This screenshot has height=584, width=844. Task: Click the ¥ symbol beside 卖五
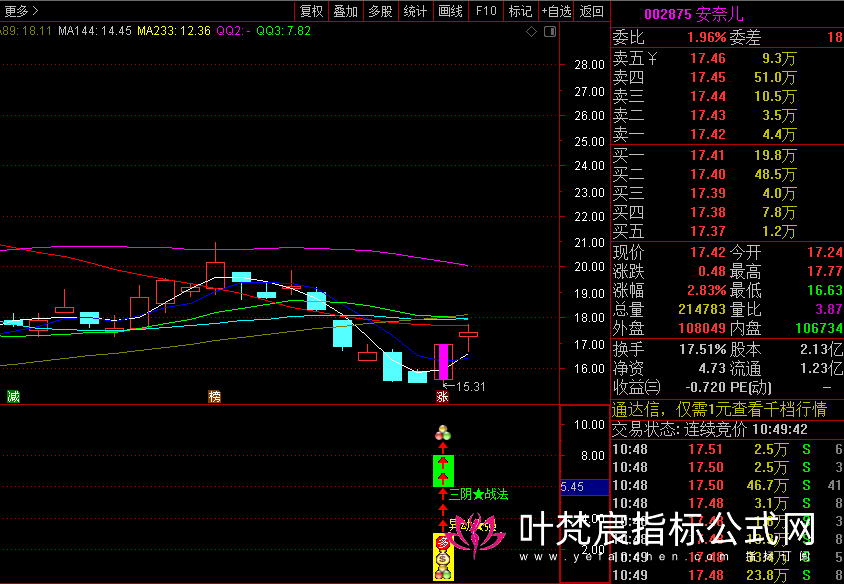click(x=652, y=58)
